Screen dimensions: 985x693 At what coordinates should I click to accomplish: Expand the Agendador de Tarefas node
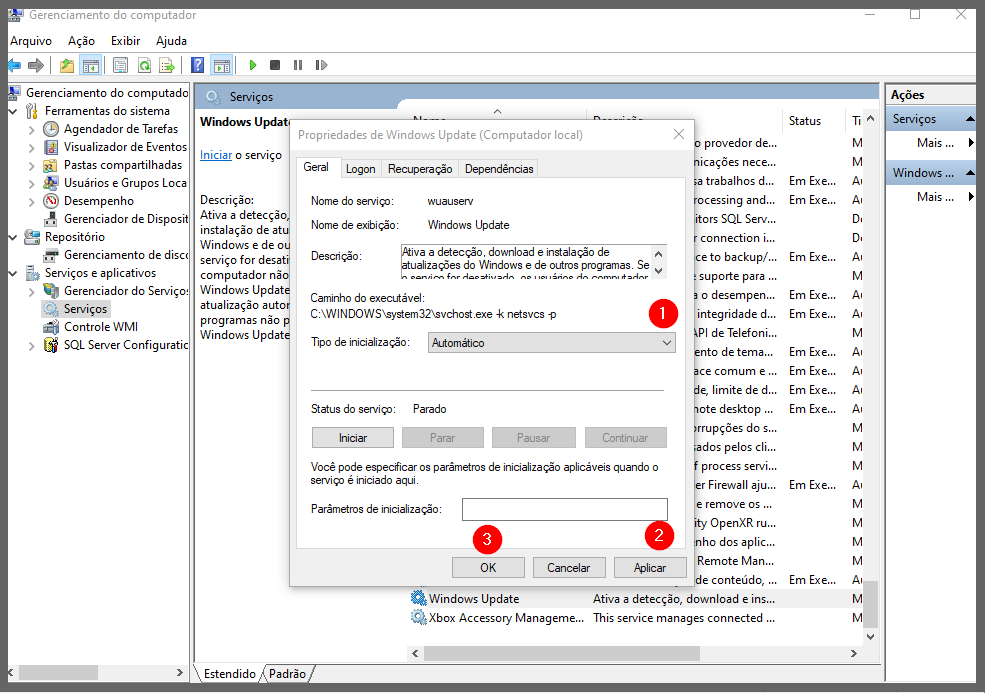pos(31,129)
